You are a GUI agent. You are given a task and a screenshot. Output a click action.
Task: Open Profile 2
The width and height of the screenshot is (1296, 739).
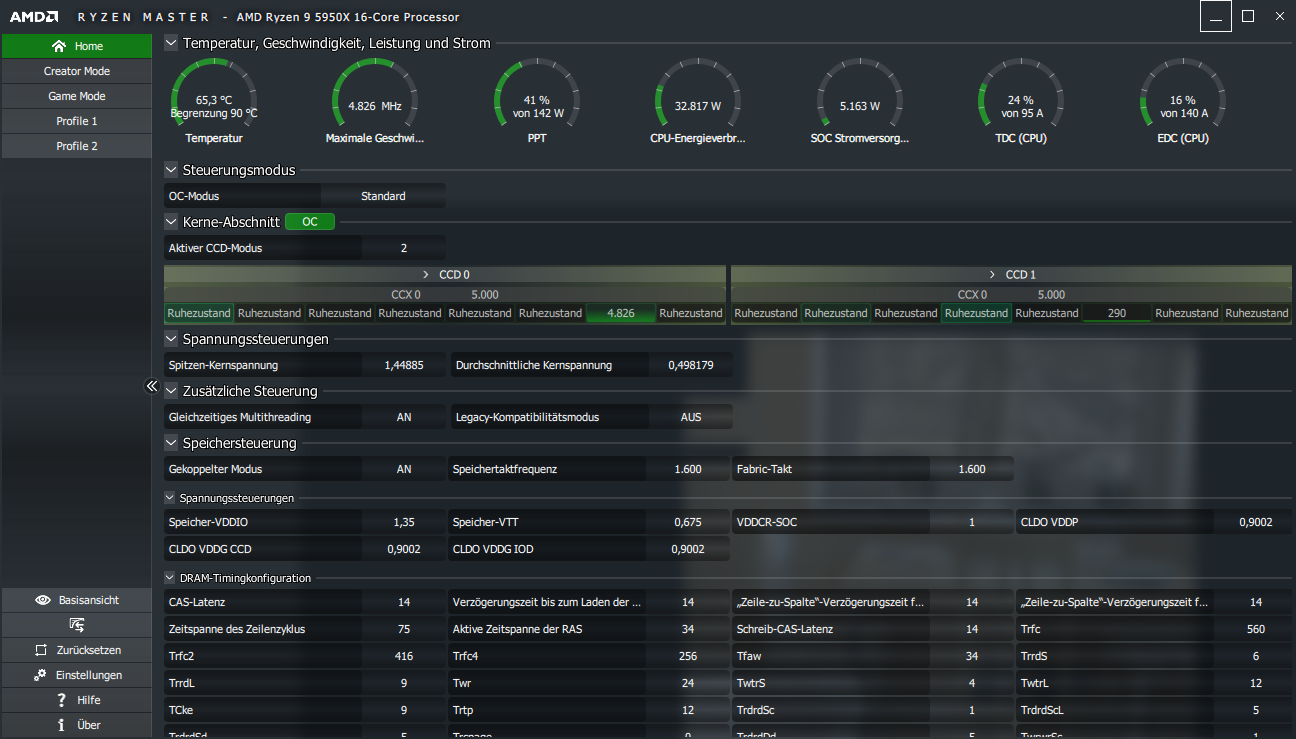point(77,146)
